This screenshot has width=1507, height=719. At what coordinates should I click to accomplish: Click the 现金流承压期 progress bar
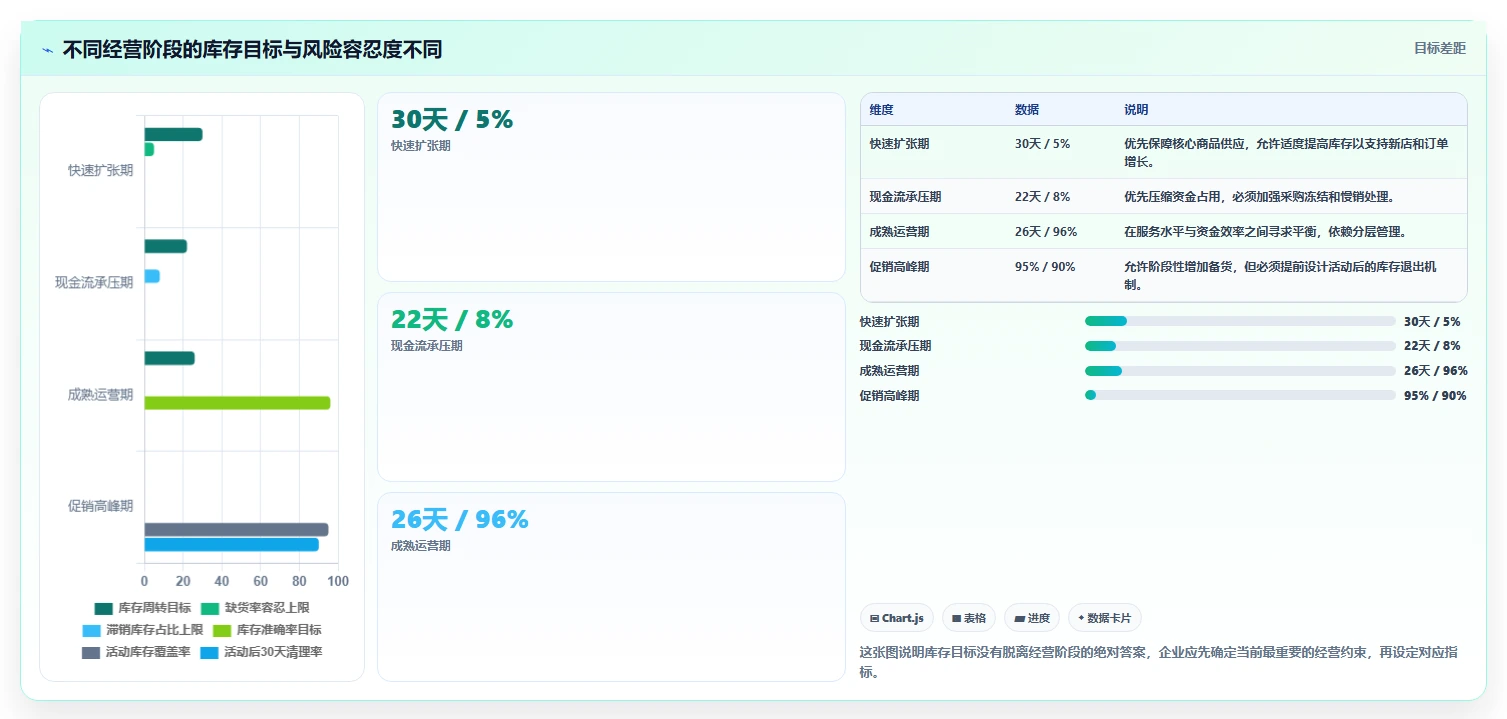(1240, 346)
